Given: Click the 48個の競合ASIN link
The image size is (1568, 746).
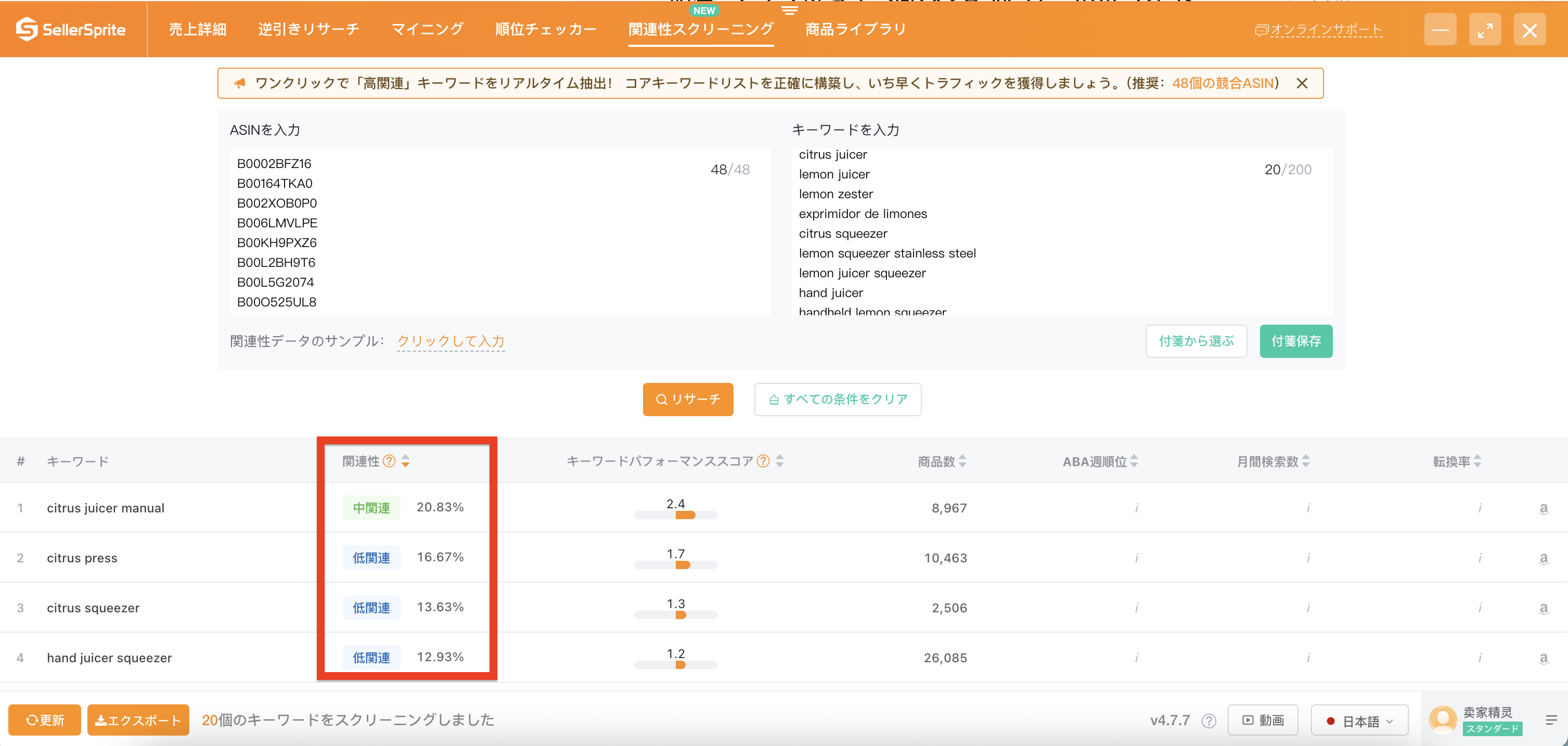Looking at the screenshot, I should (x=1223, y=83).
